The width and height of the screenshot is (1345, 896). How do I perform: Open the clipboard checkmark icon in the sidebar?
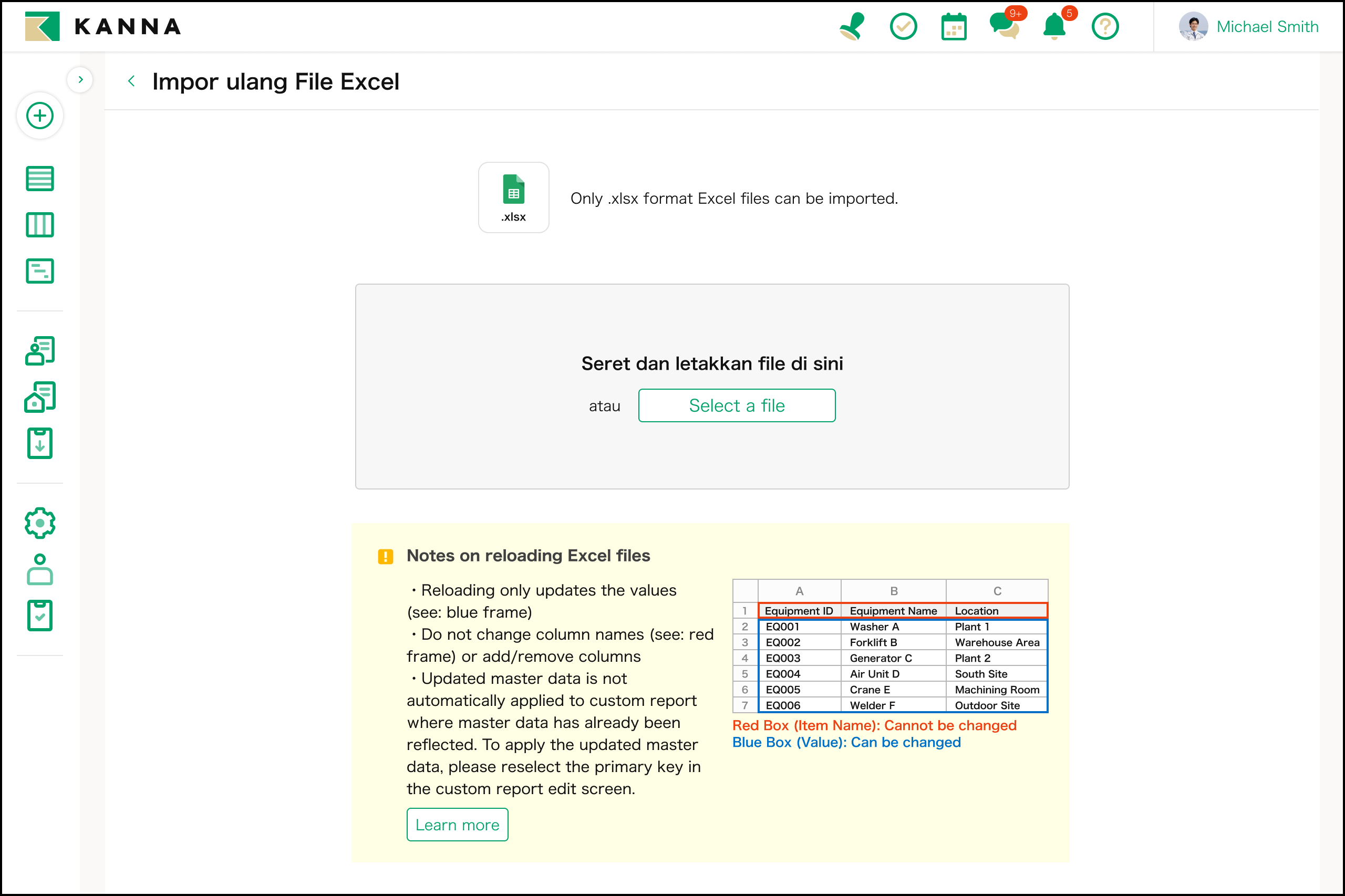coord(40,616)
